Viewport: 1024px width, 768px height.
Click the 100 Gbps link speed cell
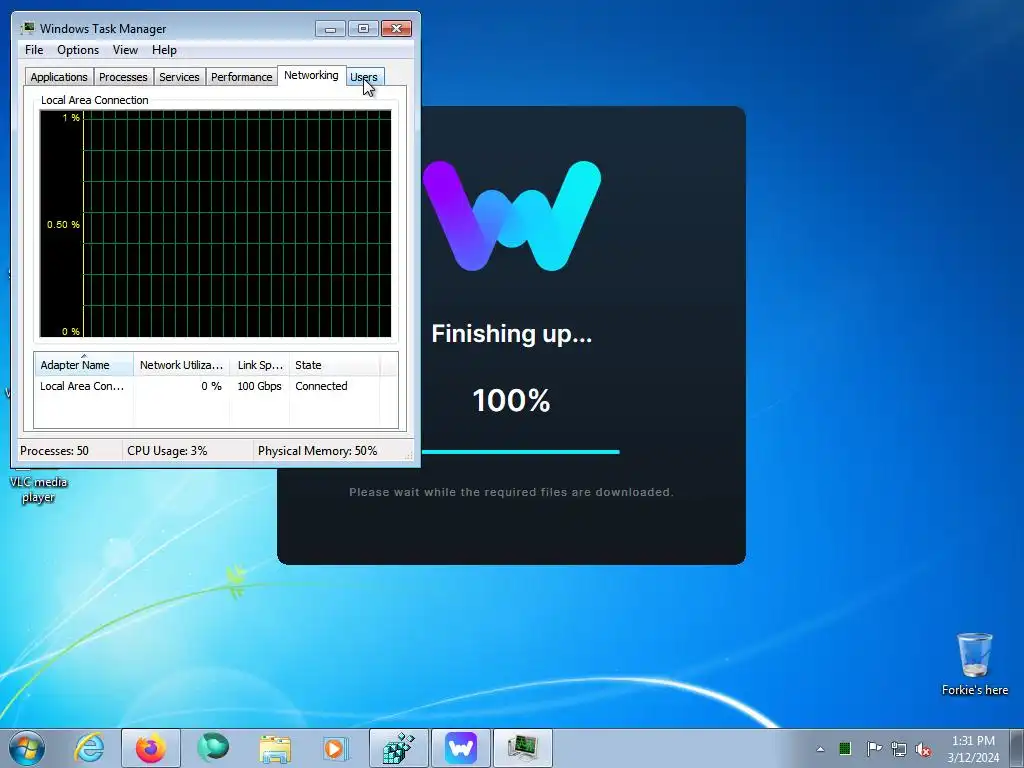tap(259, 386)
